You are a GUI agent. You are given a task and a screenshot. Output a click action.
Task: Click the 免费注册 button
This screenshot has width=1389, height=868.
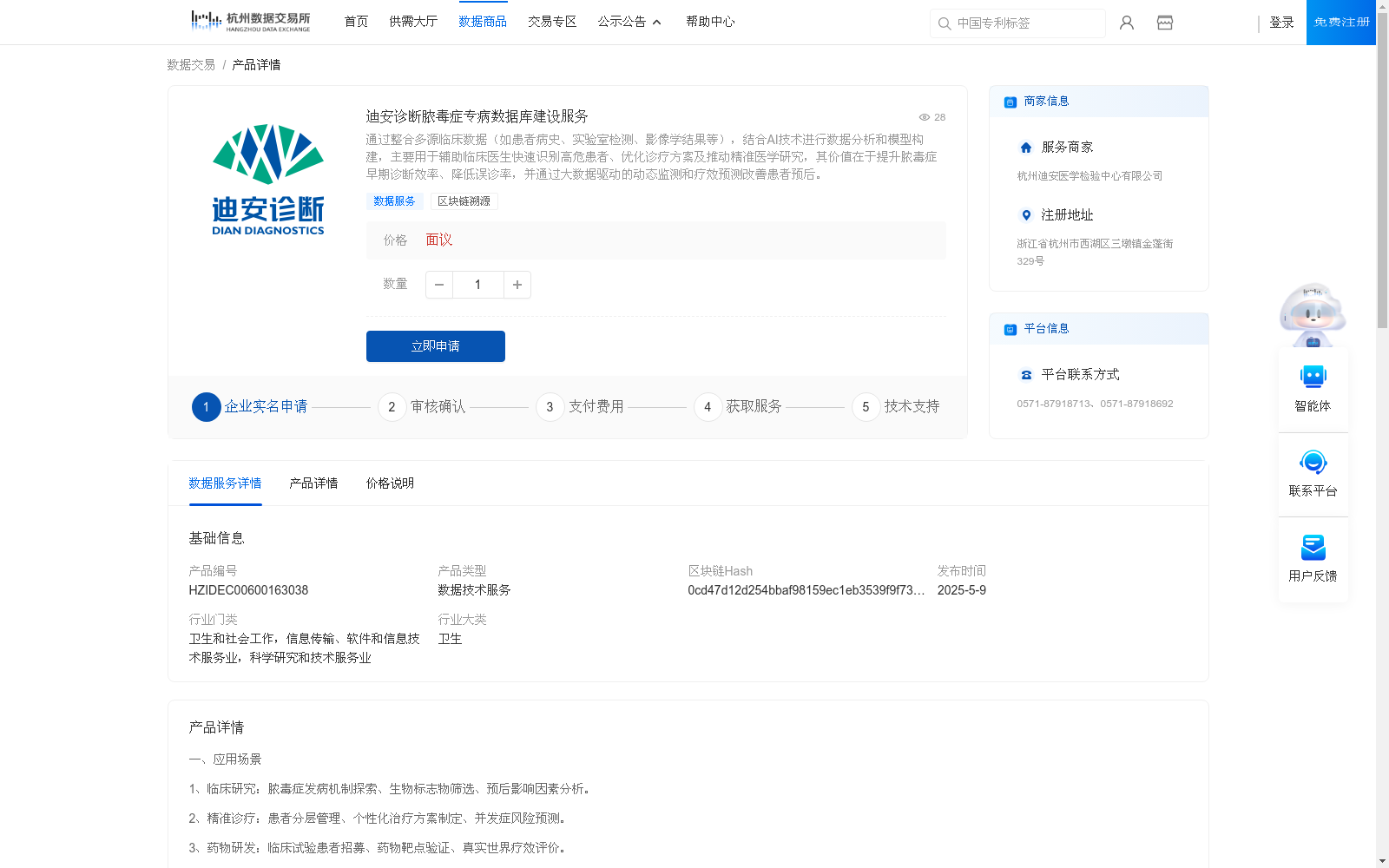[1341, 23]
